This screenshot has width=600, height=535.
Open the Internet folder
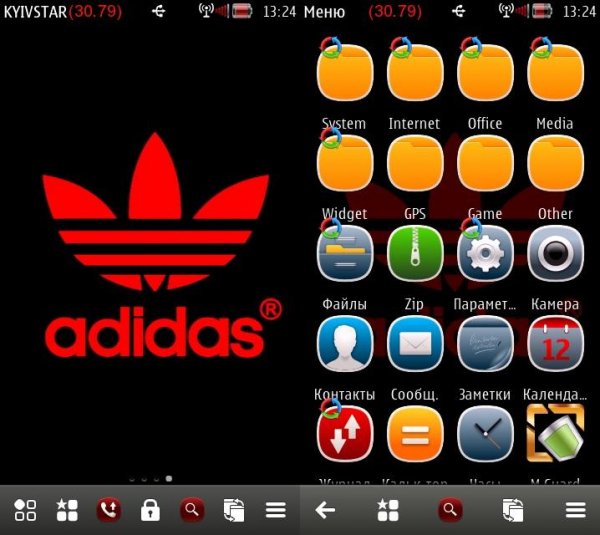[x=415, y=73]
